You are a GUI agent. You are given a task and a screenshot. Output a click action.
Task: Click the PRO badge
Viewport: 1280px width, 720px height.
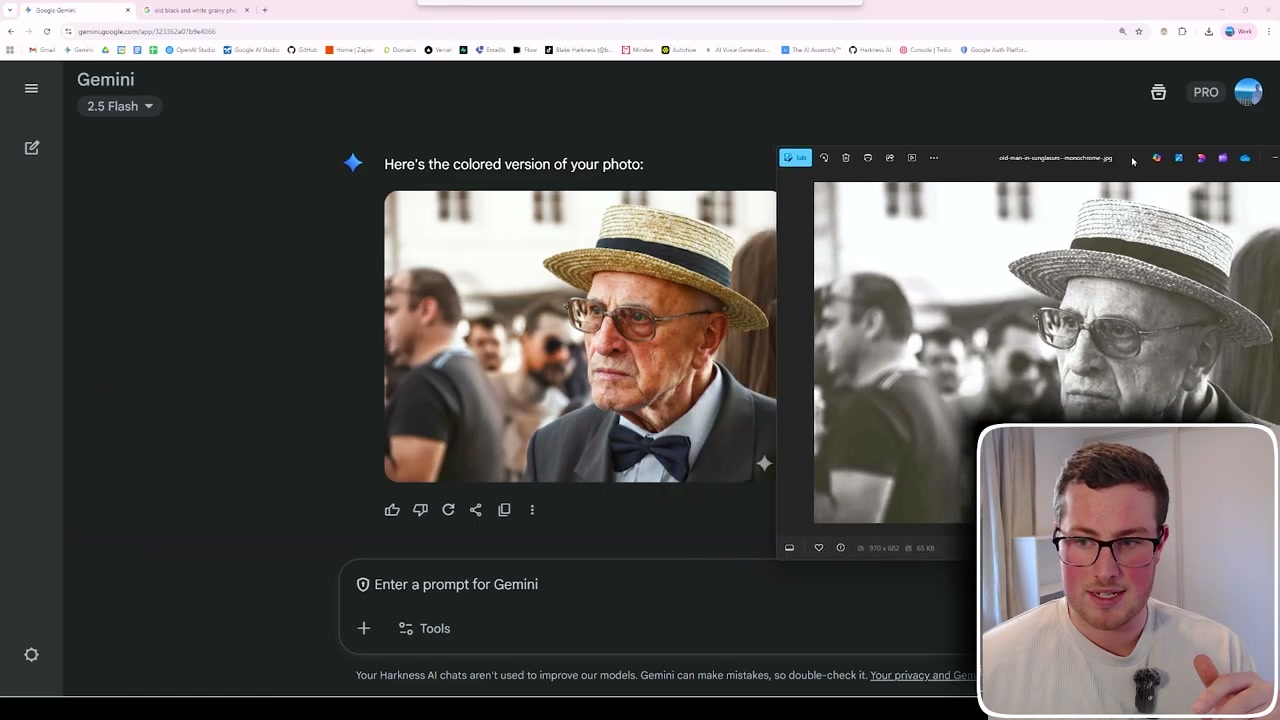tap(1205, 92)
